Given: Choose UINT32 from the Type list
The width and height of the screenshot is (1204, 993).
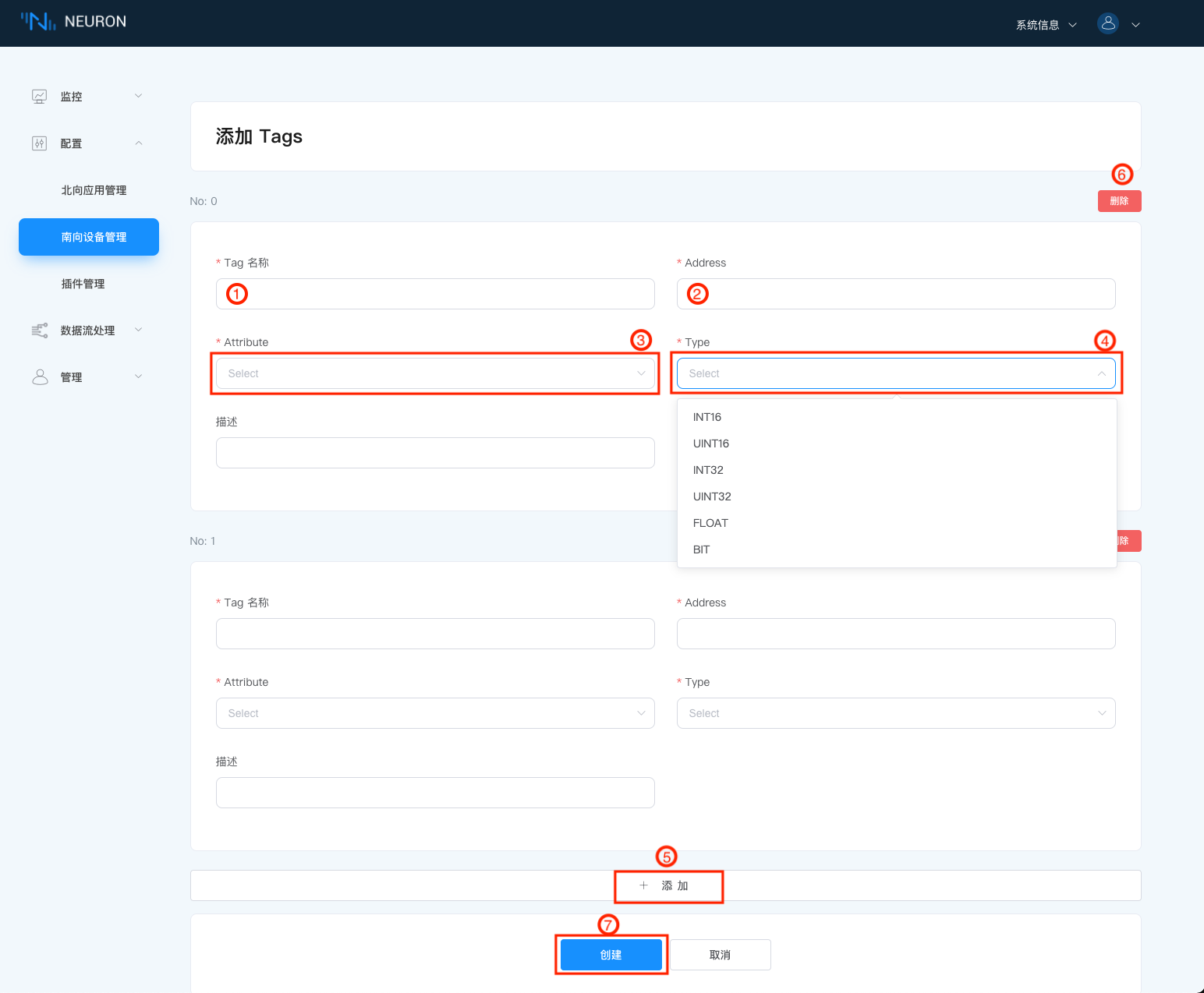Looking at the screenshot, I should pos(897,497).
